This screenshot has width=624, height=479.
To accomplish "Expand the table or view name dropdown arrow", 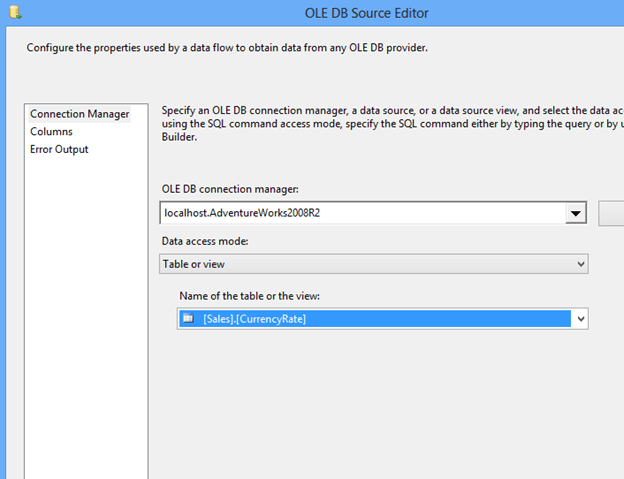I will point(580,319).
